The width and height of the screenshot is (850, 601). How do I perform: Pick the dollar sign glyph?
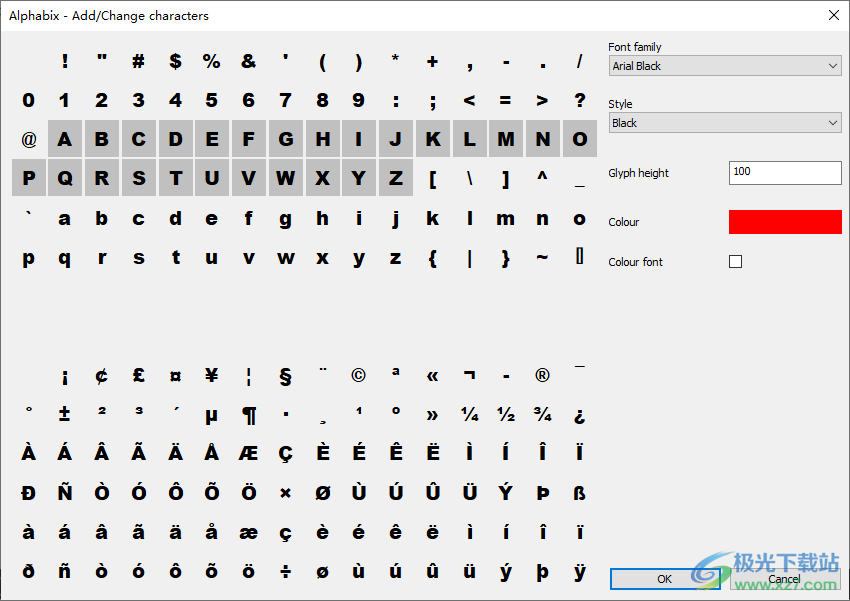(175, 61)
